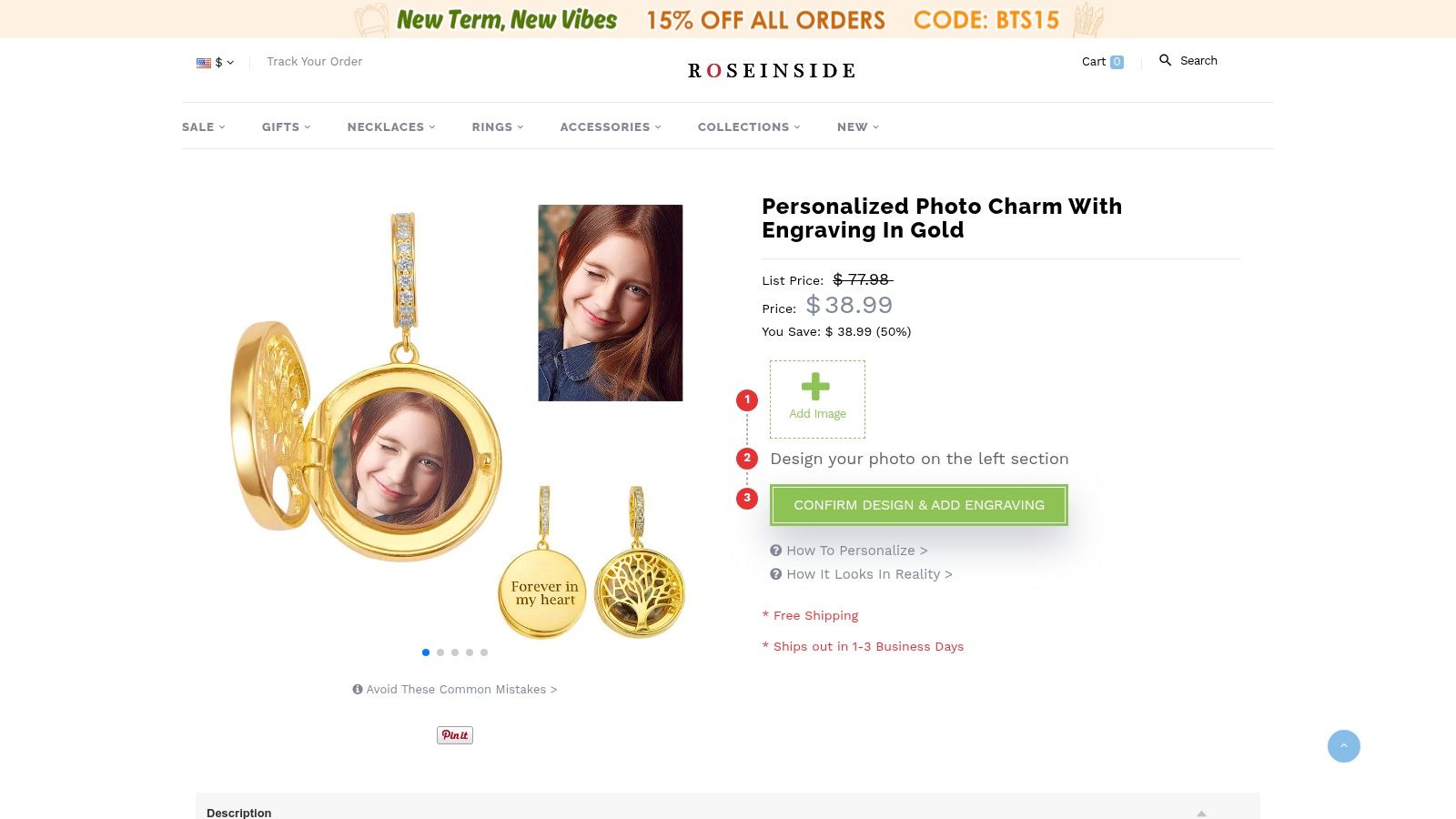Click Confirm Design & Add Engraving button
Viewport: 1456px width, 819px height.
tap(918, 505)
